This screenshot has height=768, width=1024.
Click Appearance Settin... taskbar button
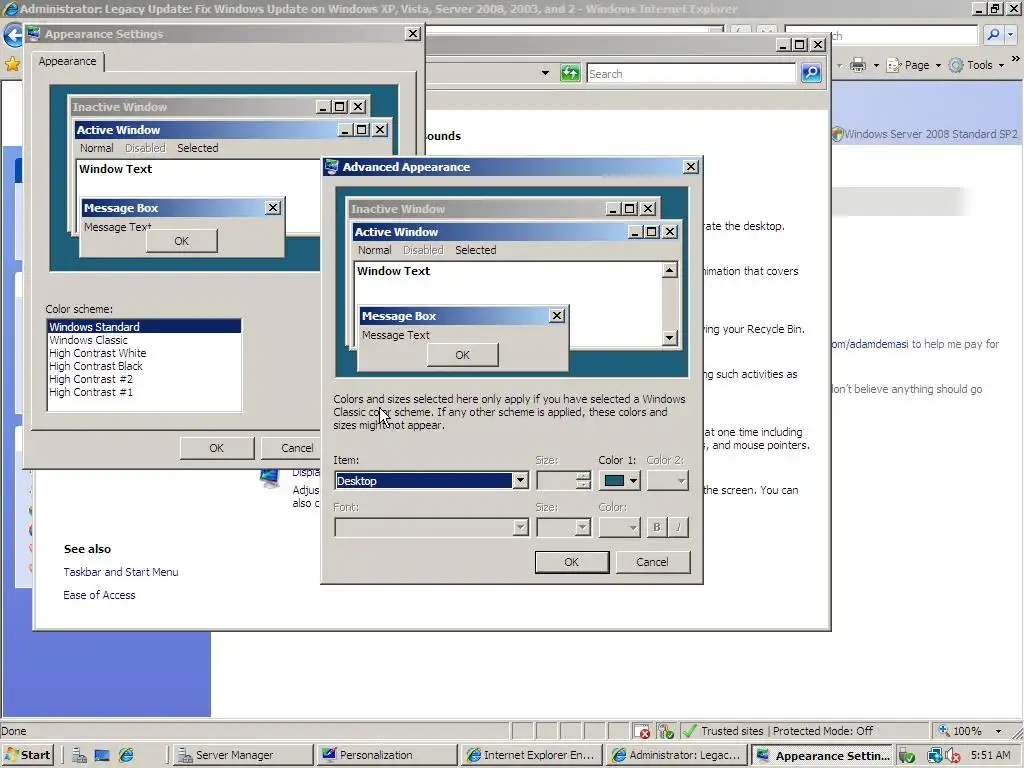[x=822, y=755]
